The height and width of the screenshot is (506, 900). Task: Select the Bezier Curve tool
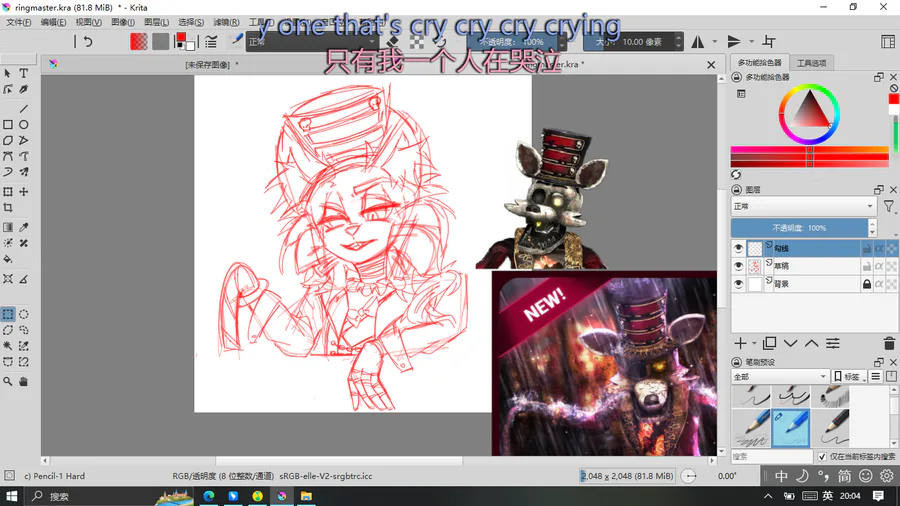coord(7,156)
